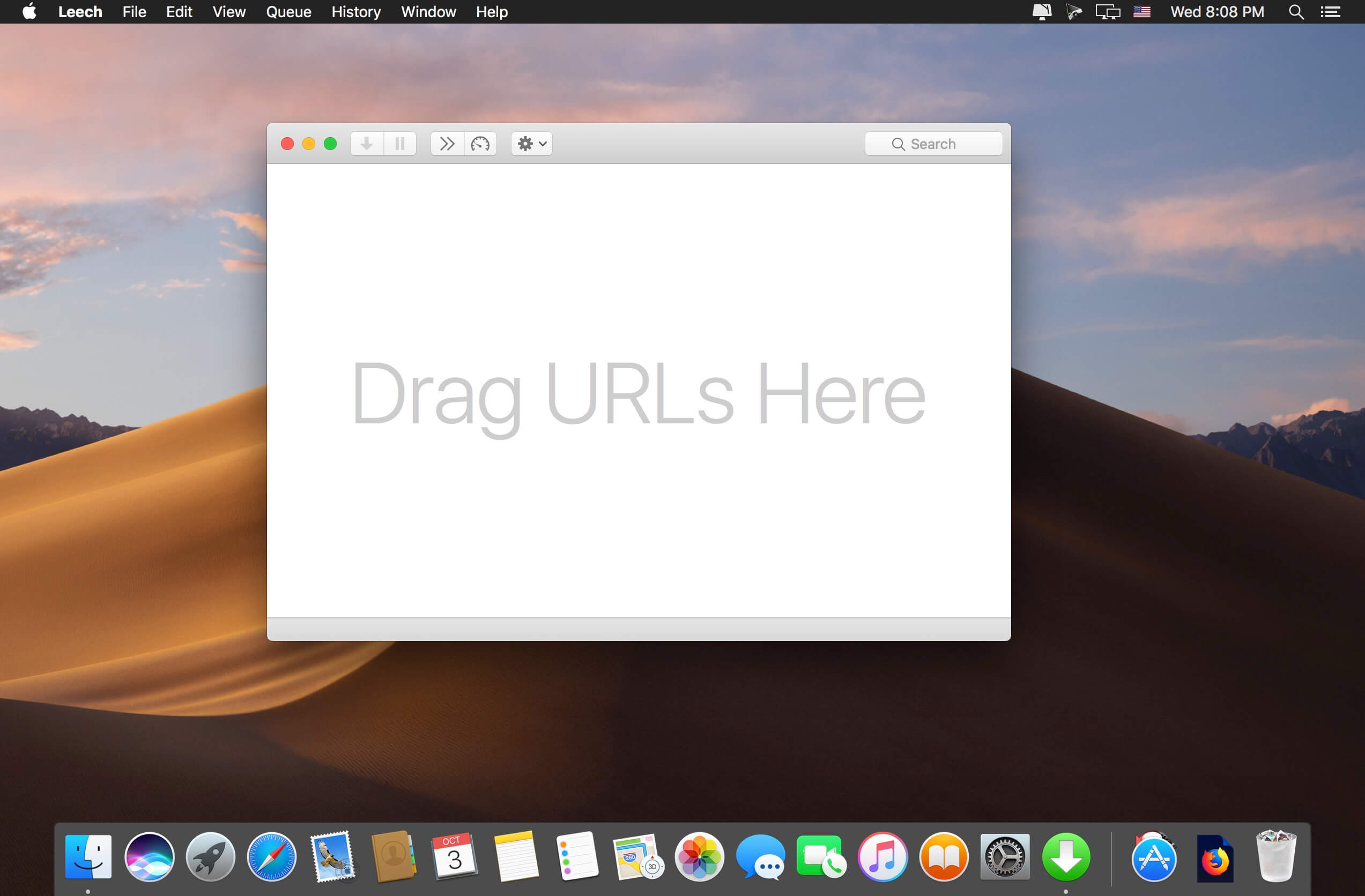Open Spotlight search in menu bar
1365x896 pixels.
1296,11
